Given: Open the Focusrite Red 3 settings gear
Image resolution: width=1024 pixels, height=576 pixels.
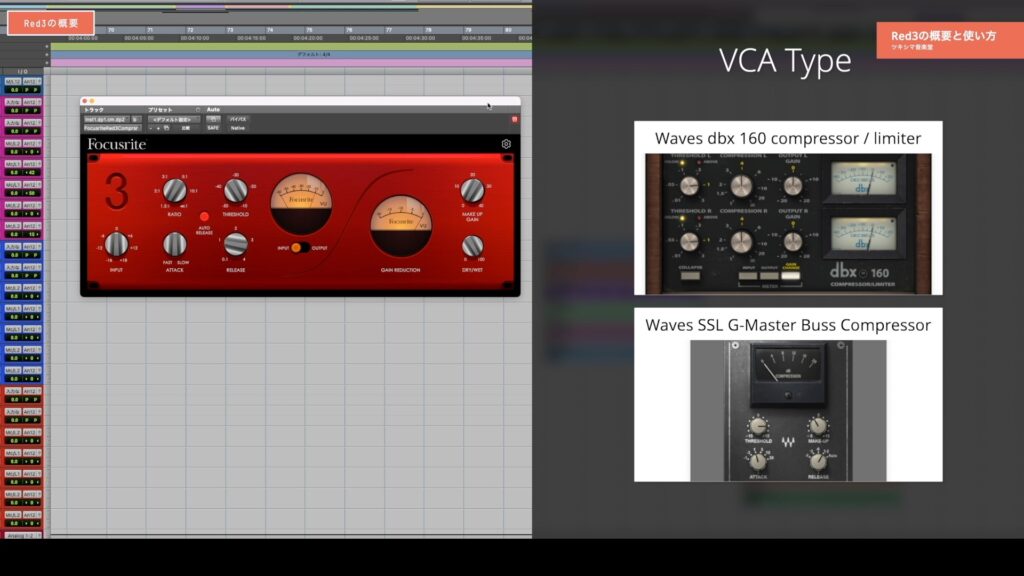Looking at the screenshot, I should [x=506, y=144].
